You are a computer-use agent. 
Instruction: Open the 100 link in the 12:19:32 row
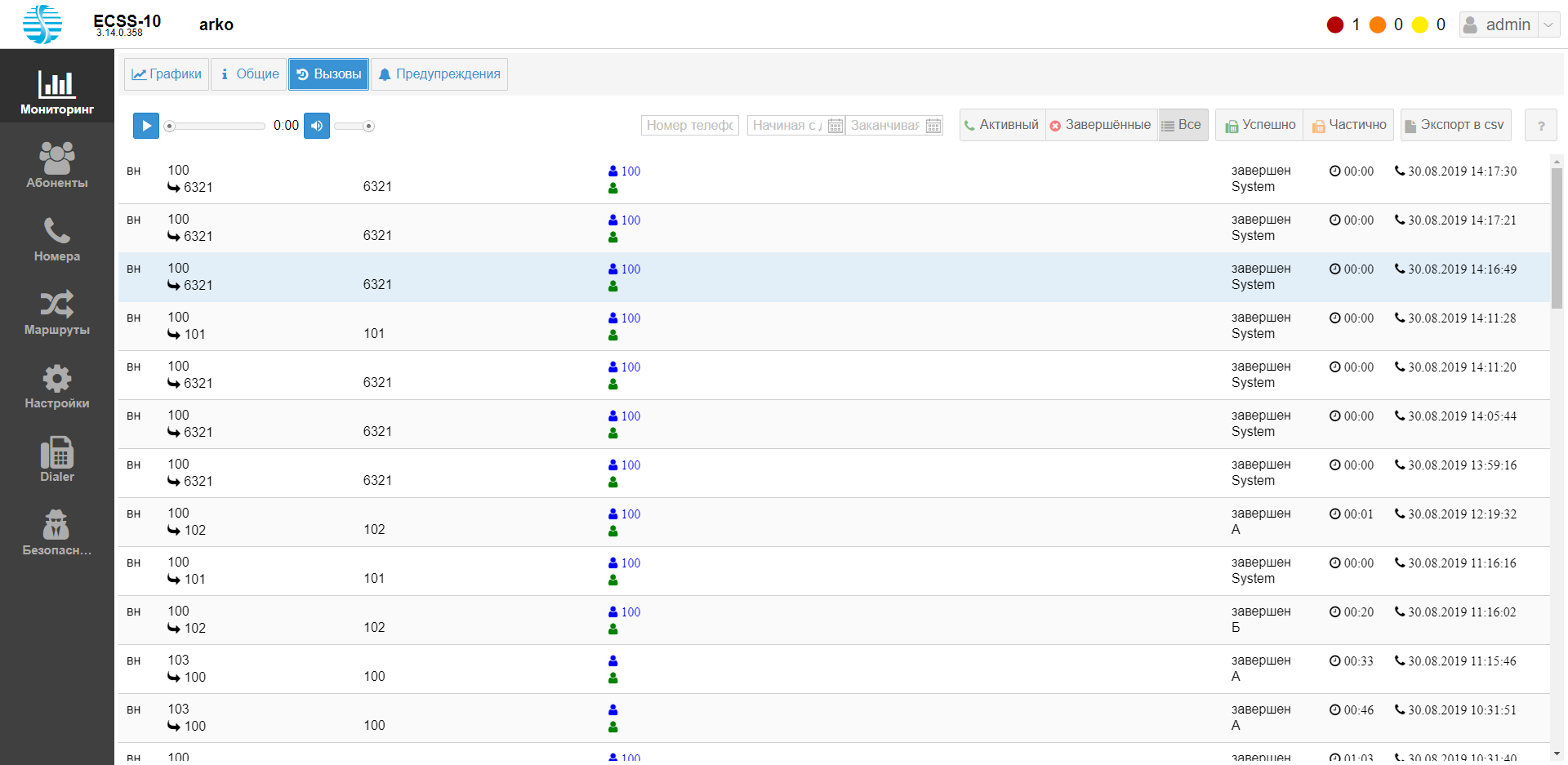point(630,514)
